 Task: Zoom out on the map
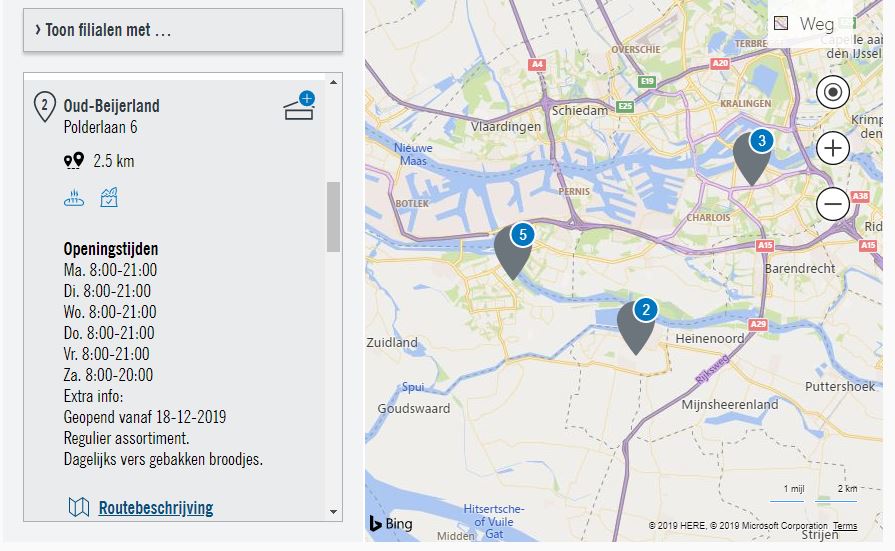833,204
